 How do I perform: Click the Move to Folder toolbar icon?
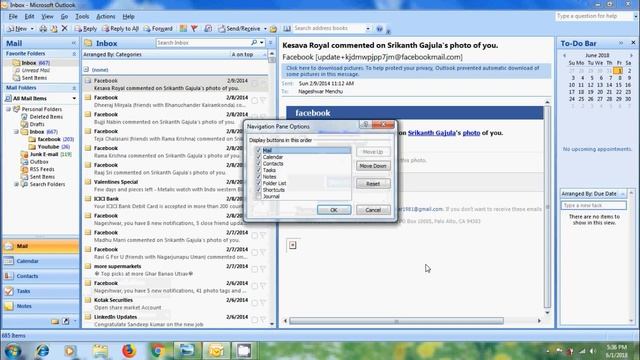pyautogui.click(x=54, y=29)
